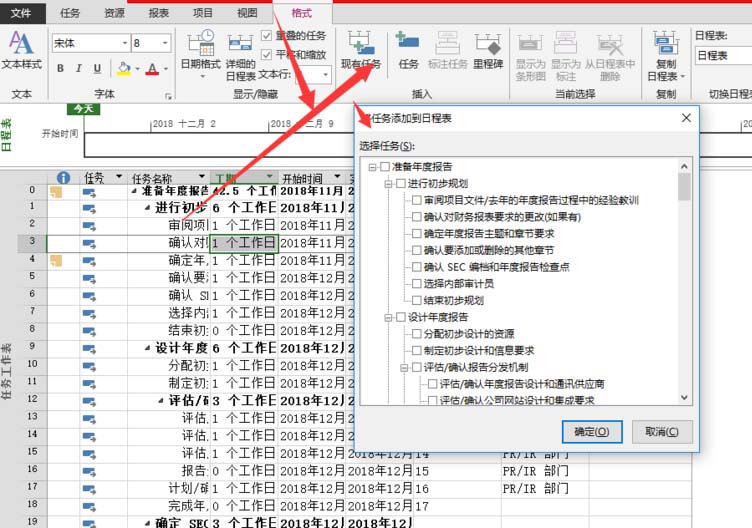Insert a Milestone (里程碑)
752x528 pixels.
[x=488, y=50]
